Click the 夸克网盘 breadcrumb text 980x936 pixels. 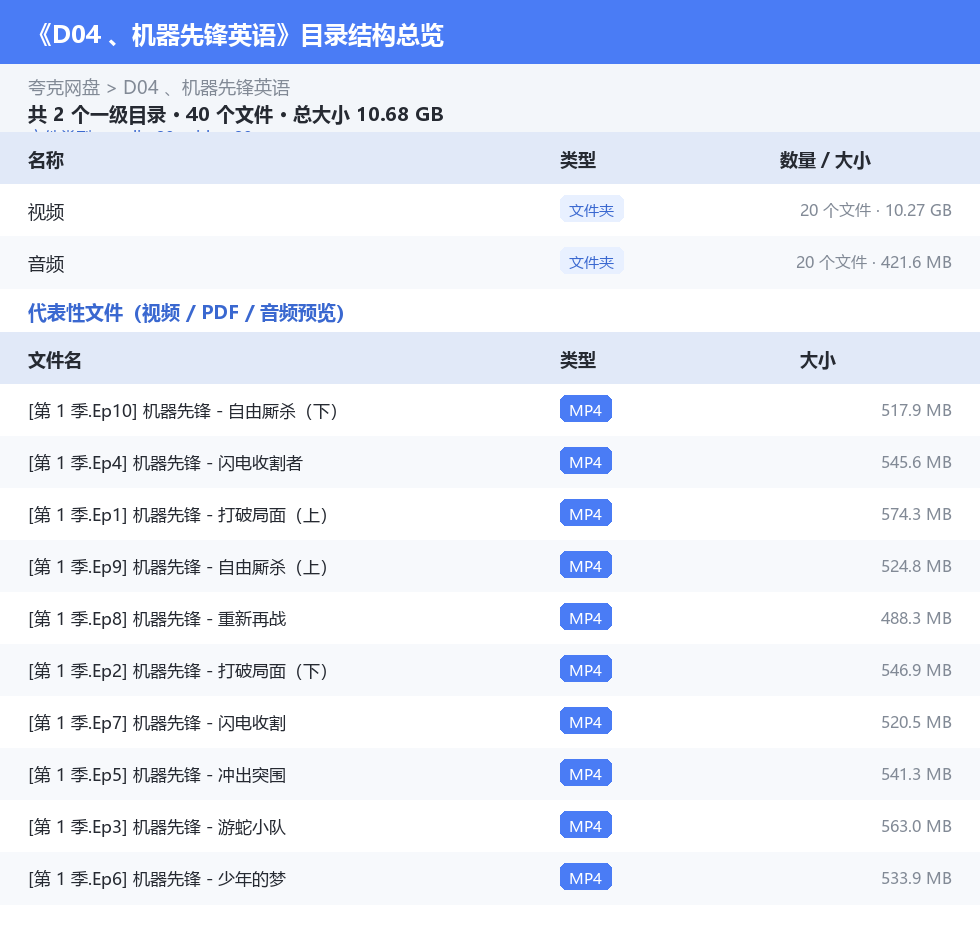click(x=64, y=87)
